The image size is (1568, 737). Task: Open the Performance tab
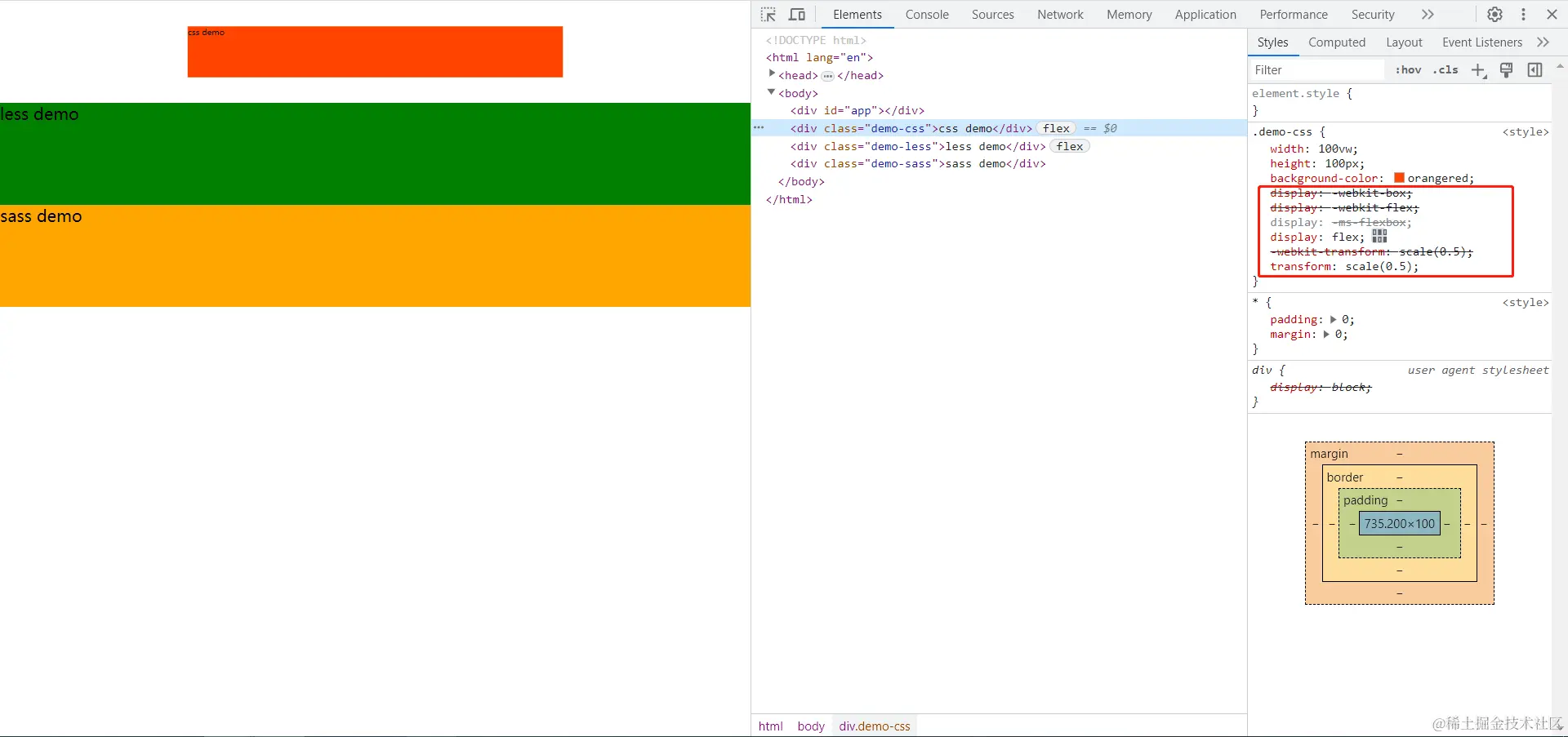tap(1294, 15)
